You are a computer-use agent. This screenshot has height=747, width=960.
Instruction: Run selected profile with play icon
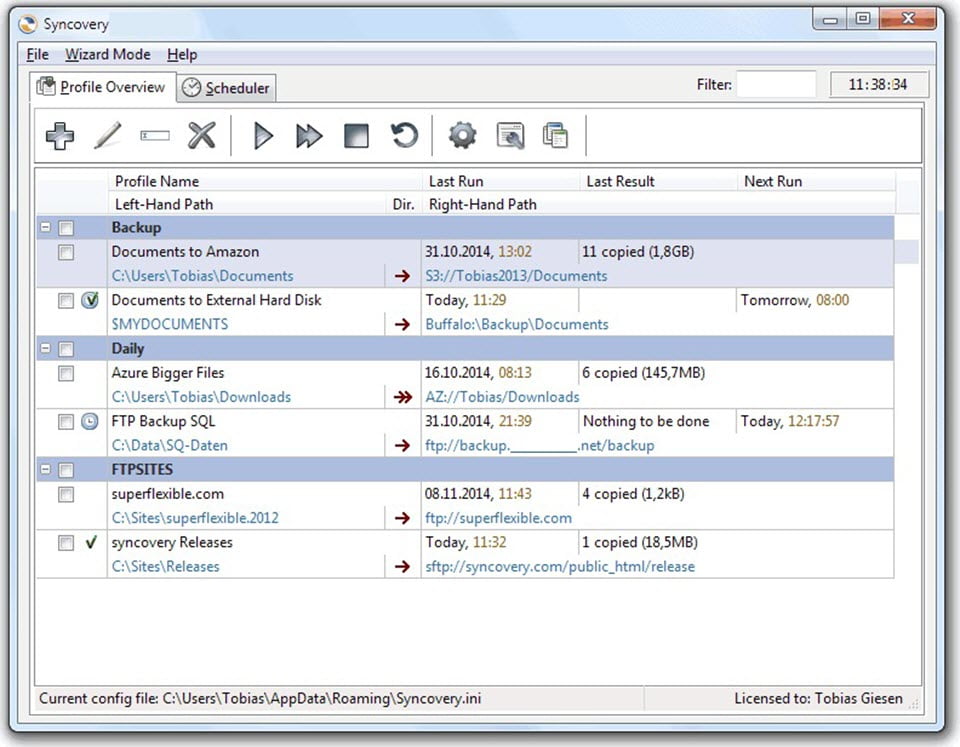pos(263,135)
